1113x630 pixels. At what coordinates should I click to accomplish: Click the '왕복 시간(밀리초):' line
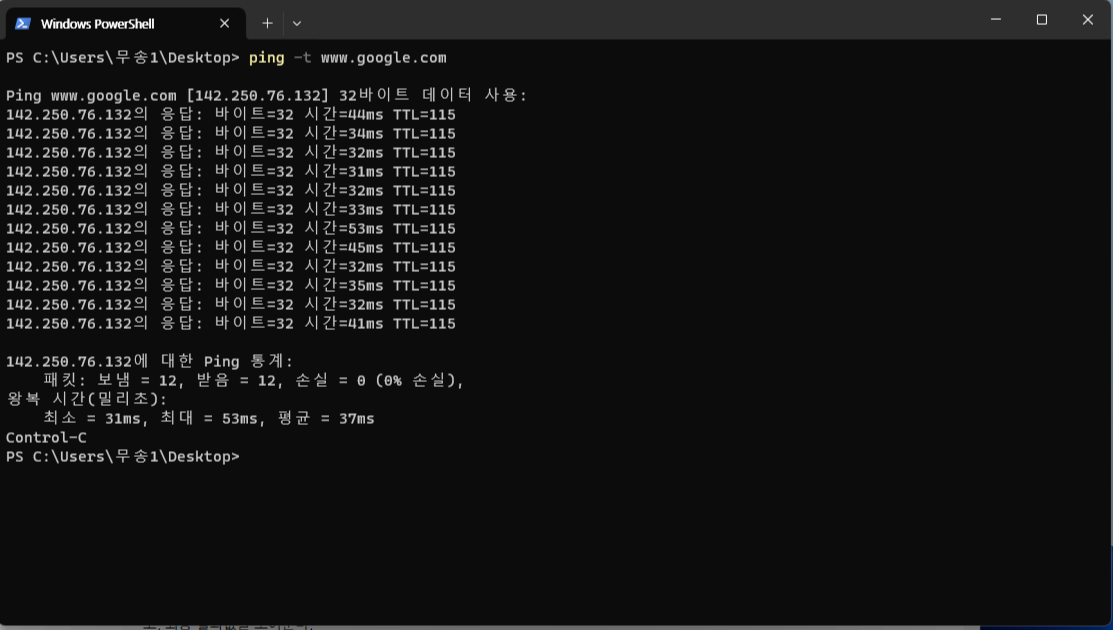pyautogui.click(x=87, y=399)
